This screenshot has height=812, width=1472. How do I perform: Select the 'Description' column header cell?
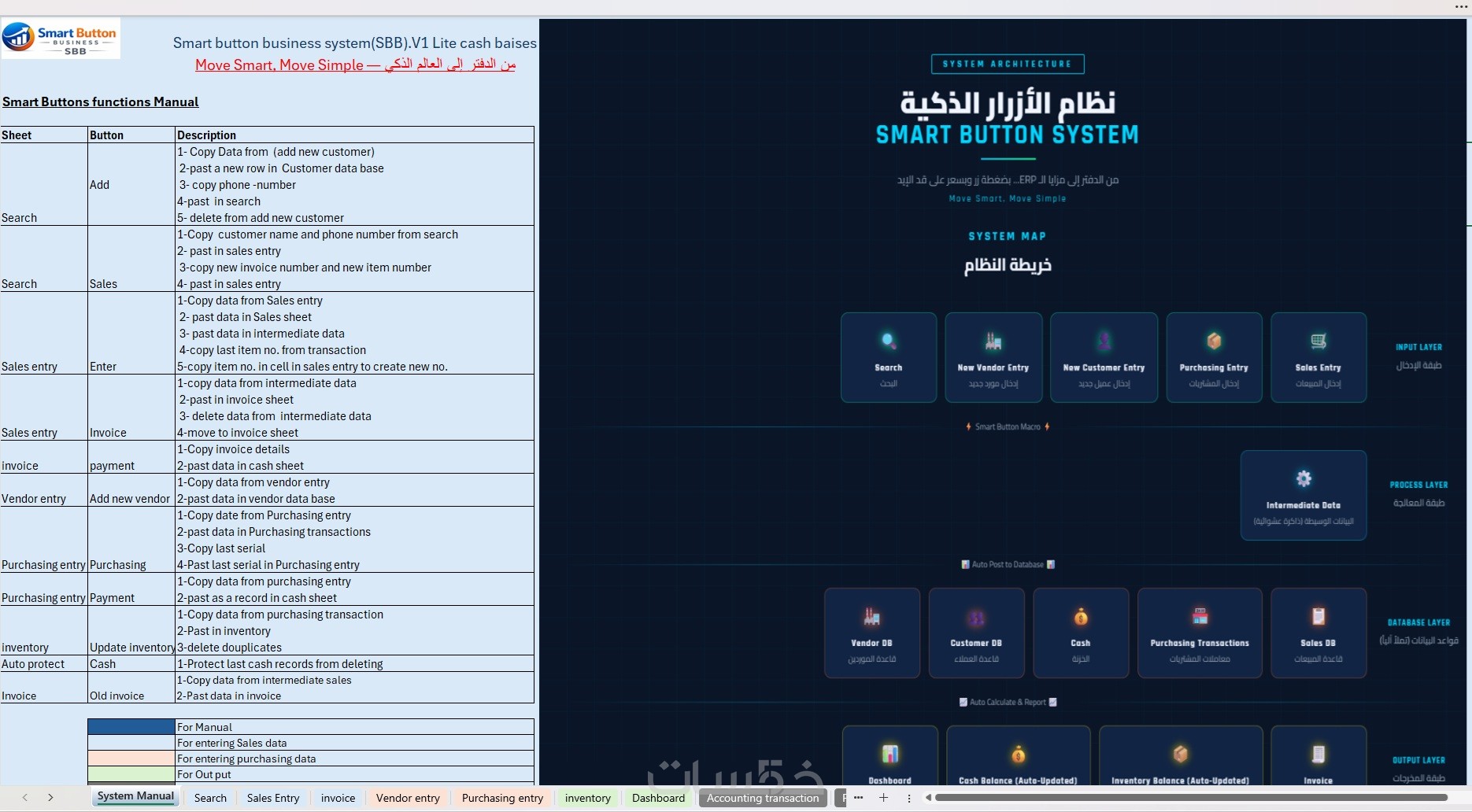point(355,135)
